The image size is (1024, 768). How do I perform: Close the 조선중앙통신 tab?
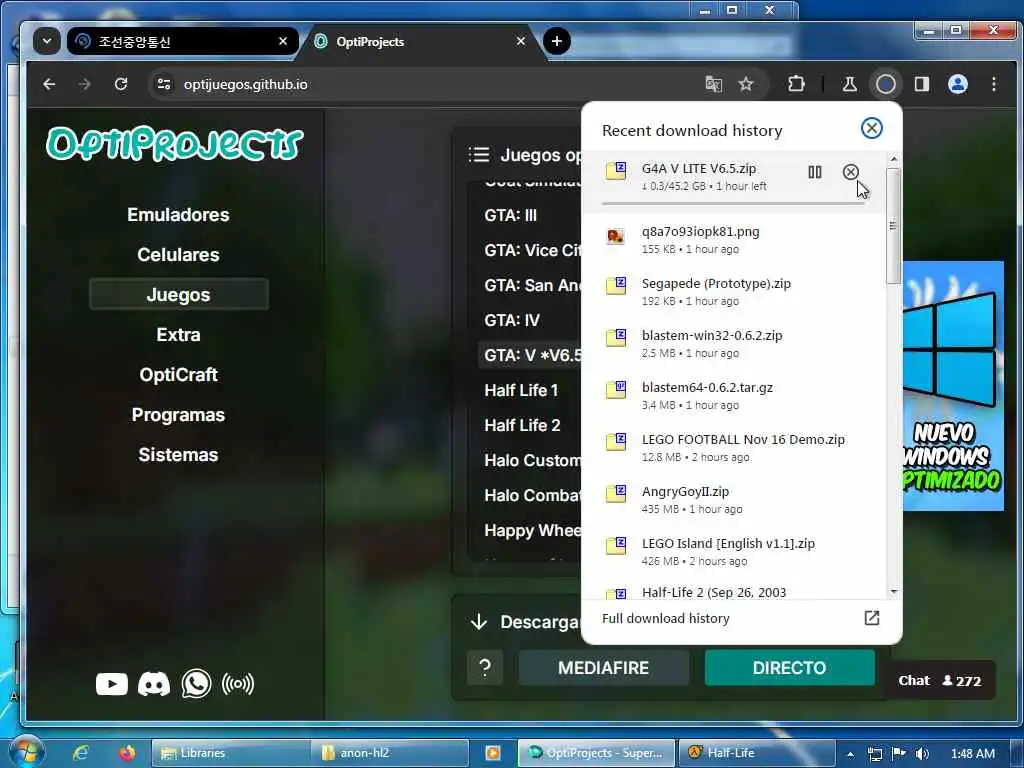283,41
